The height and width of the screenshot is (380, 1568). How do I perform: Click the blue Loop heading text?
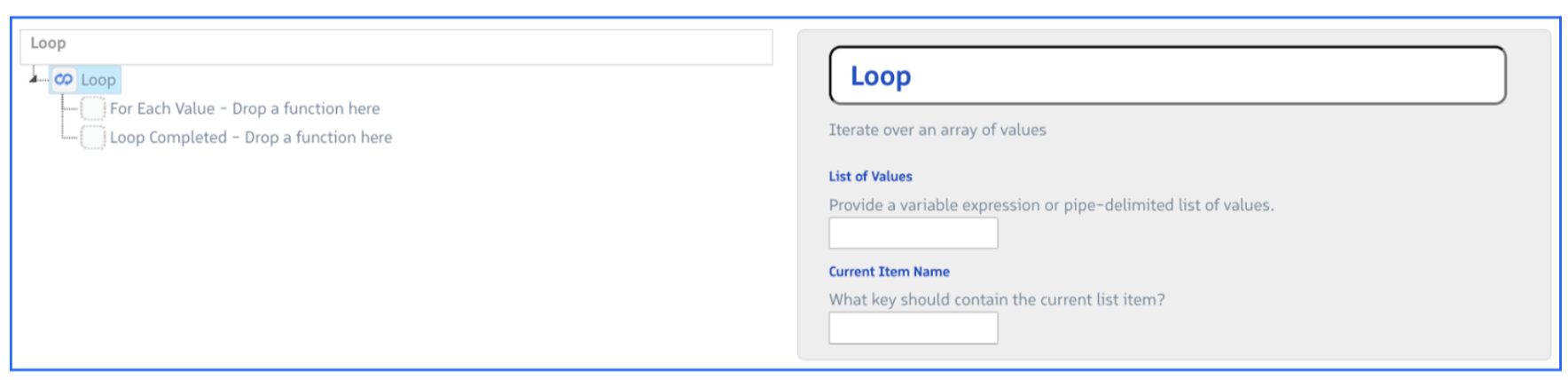pos(880,76)
